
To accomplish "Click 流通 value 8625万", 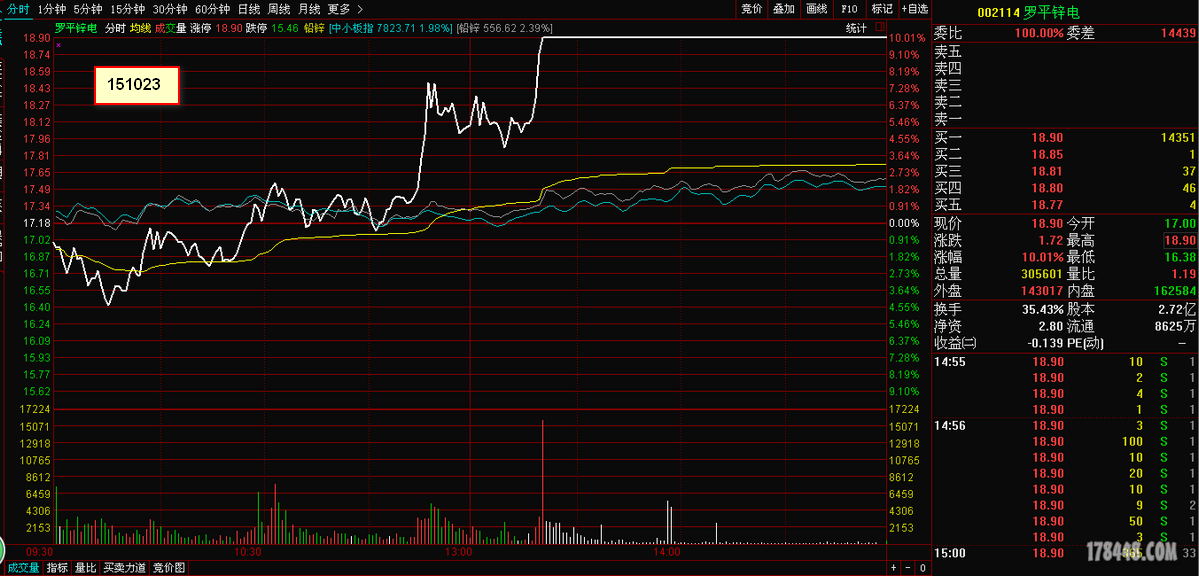I will 1174,327.
